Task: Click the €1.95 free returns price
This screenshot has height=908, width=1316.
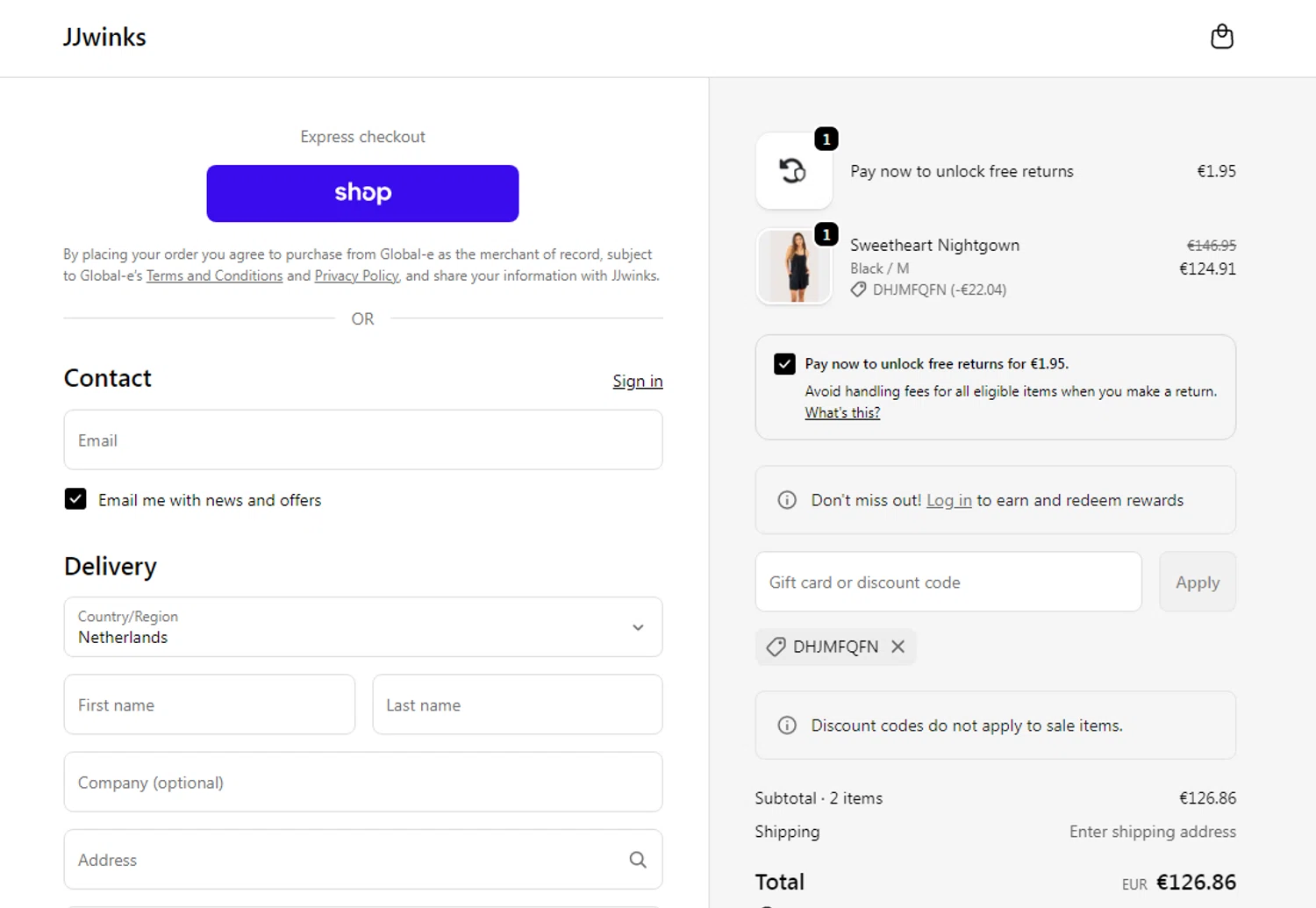Action: pyautogui.click(x=1216, y=171)
